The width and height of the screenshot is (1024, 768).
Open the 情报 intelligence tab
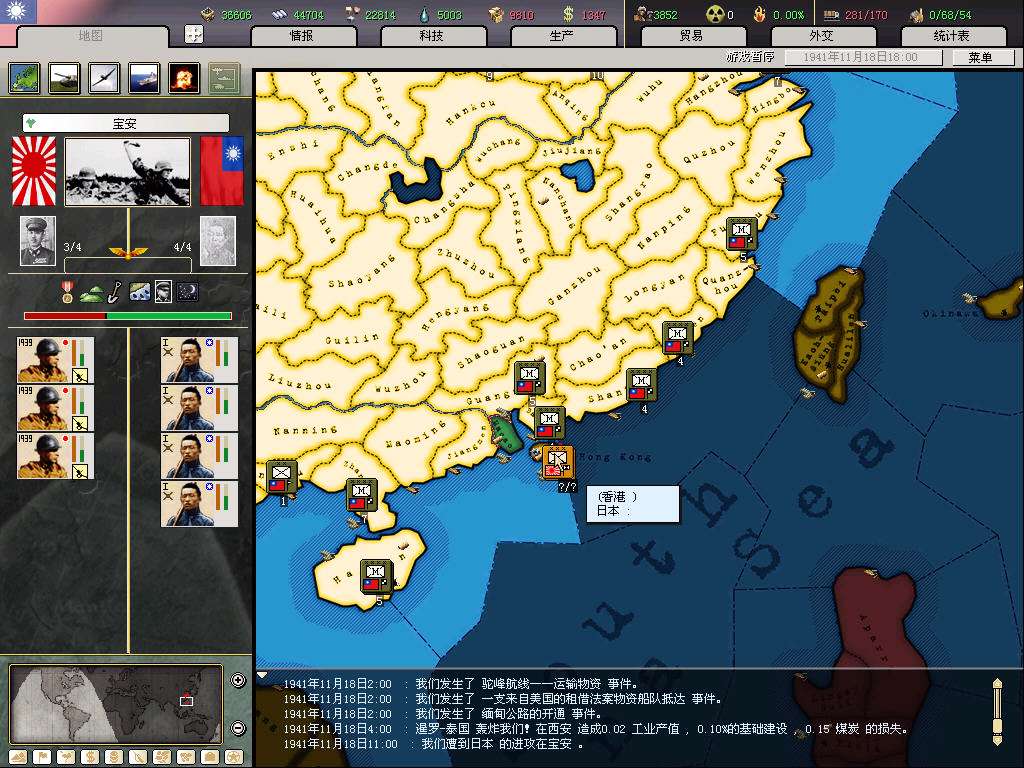point(302,36)
